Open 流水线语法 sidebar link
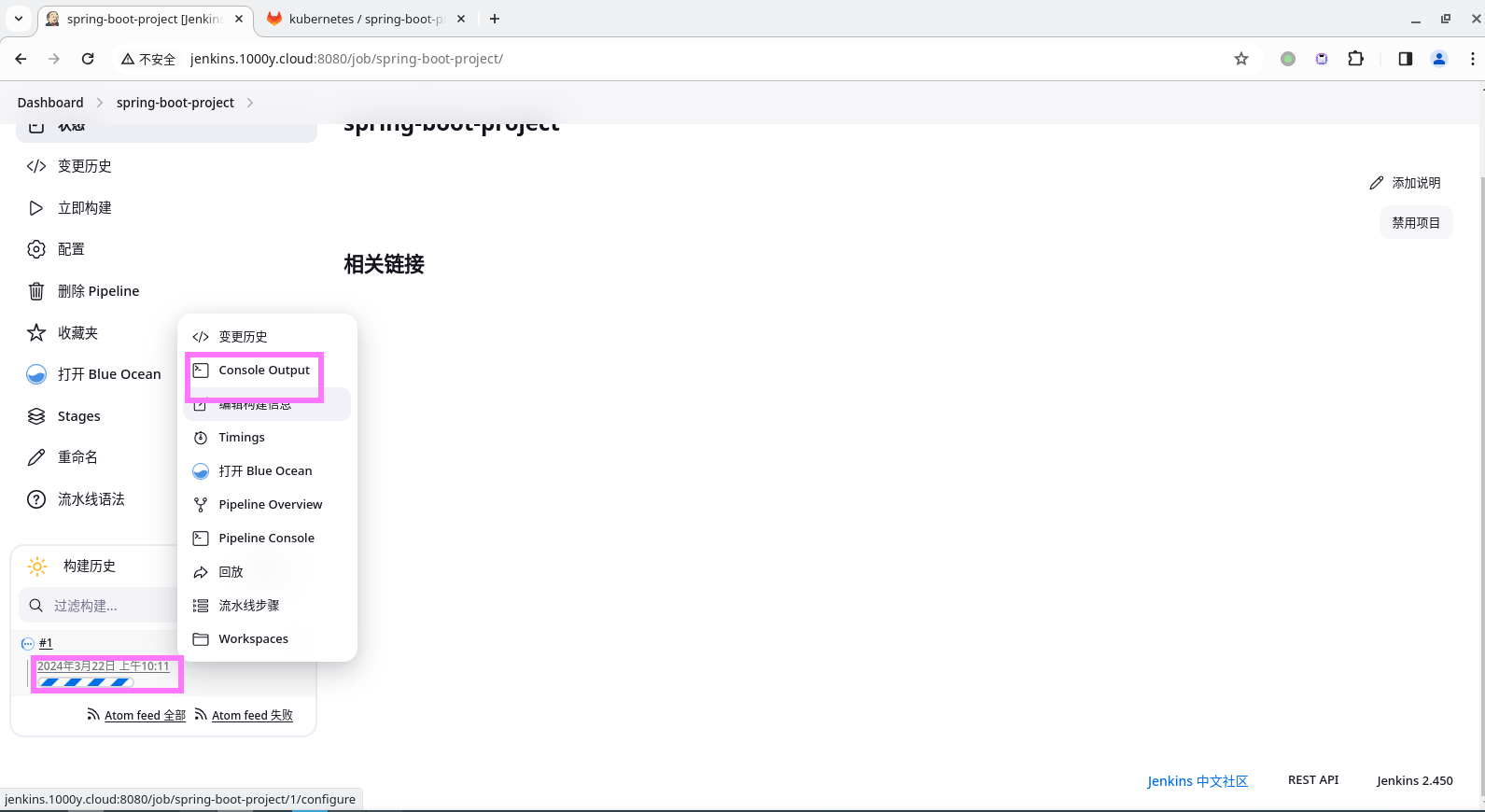Image resolution: width=1485 pixels, height=812 pixels. (x=91, y=499)
